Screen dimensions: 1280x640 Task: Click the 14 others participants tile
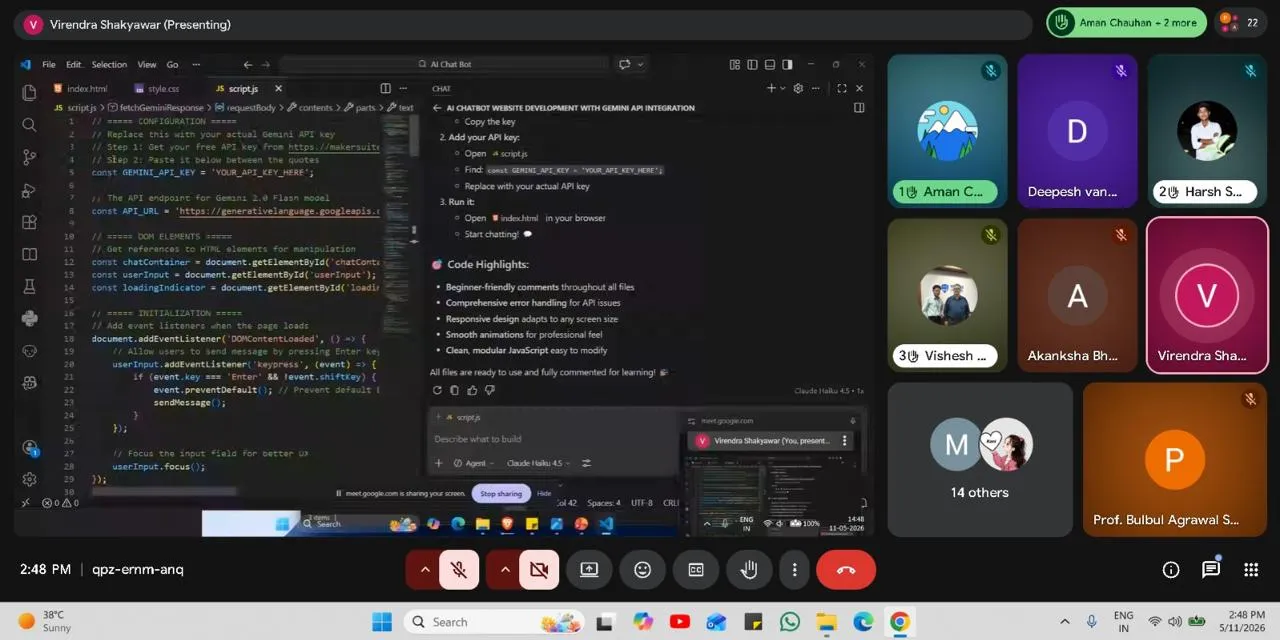[980, 459]
